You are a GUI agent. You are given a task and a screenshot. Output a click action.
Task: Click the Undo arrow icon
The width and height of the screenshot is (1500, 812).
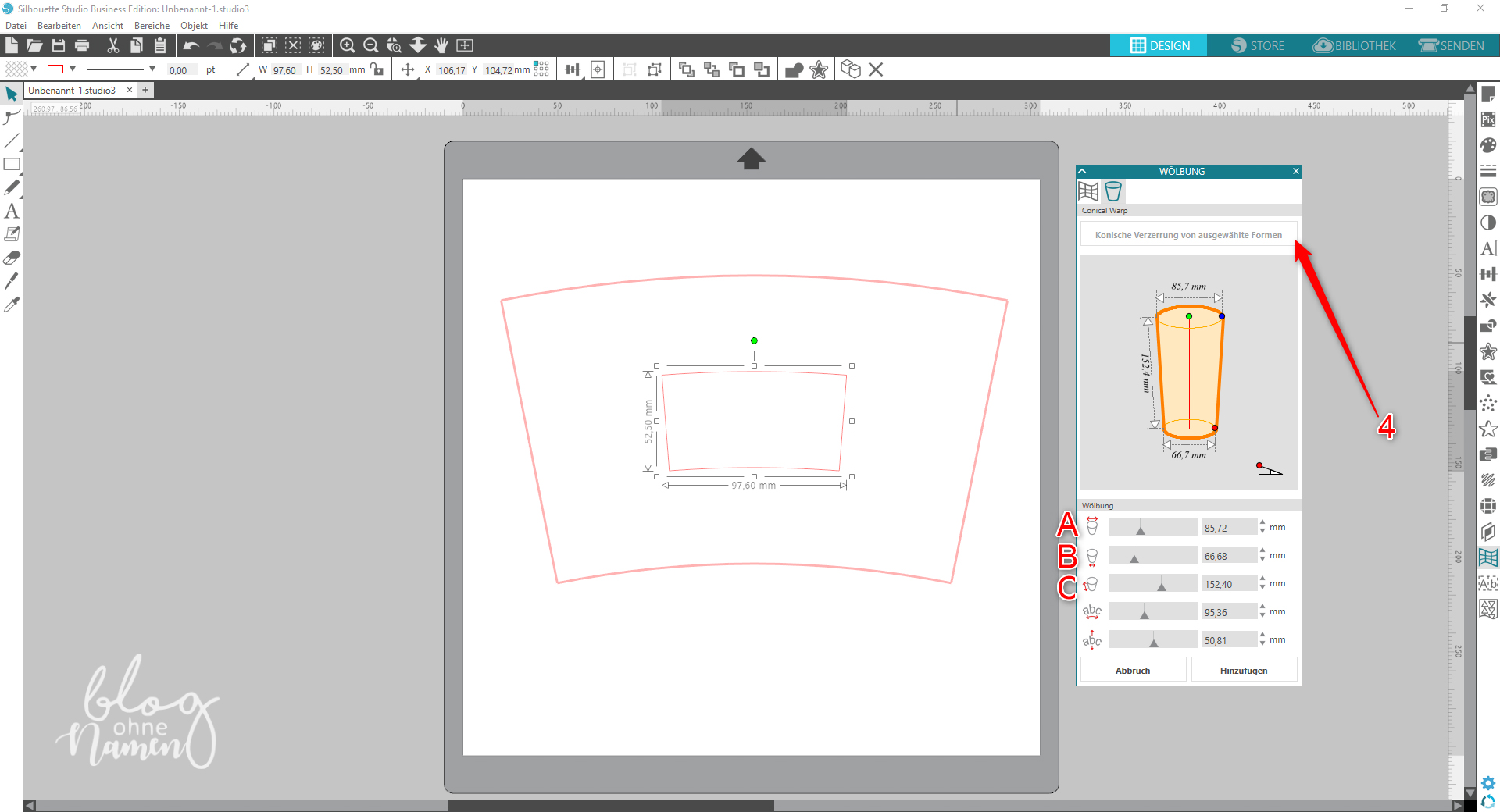click(x=191, y=45)
